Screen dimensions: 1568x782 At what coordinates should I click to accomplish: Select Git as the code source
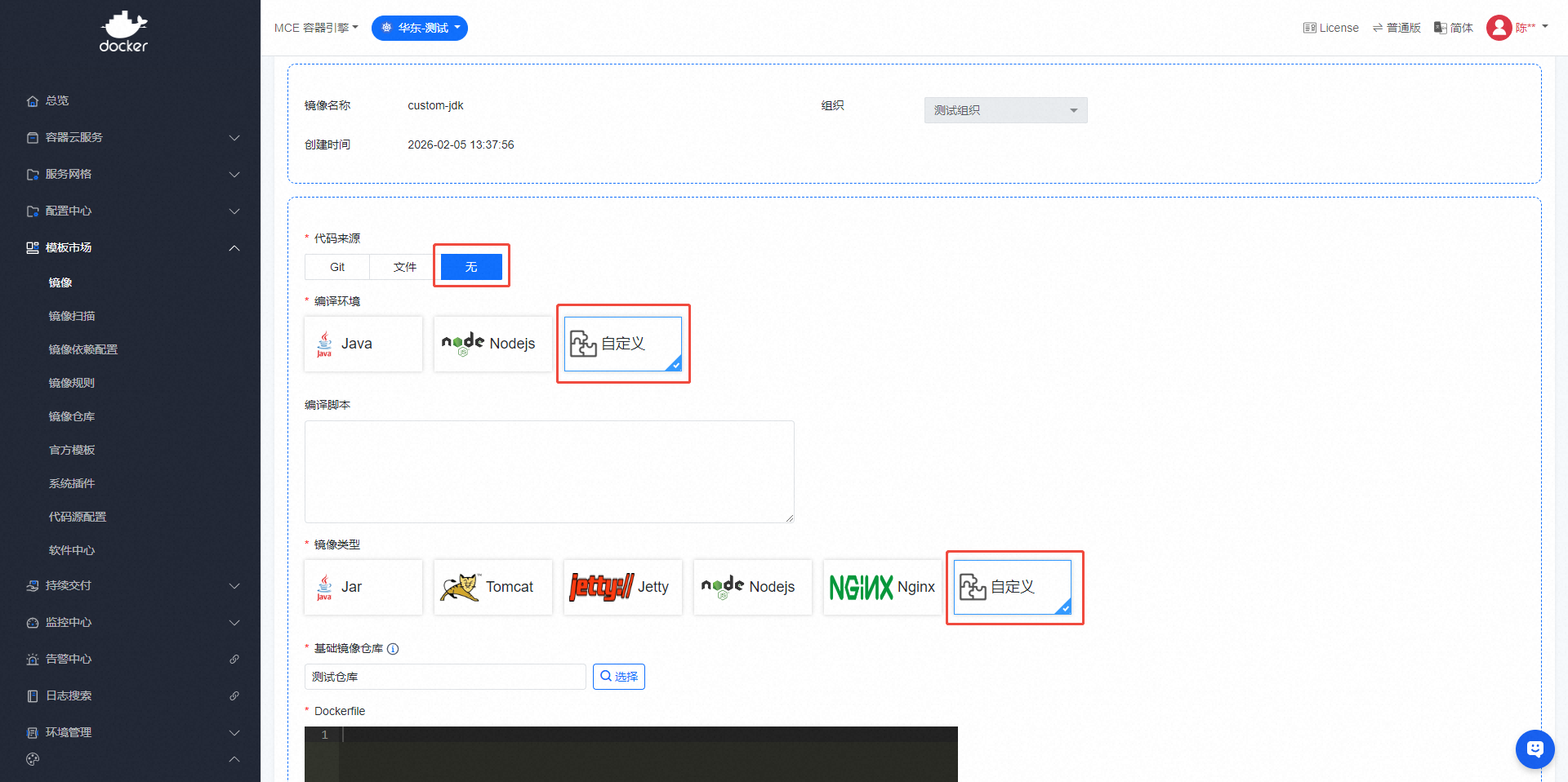pos(337,267)
